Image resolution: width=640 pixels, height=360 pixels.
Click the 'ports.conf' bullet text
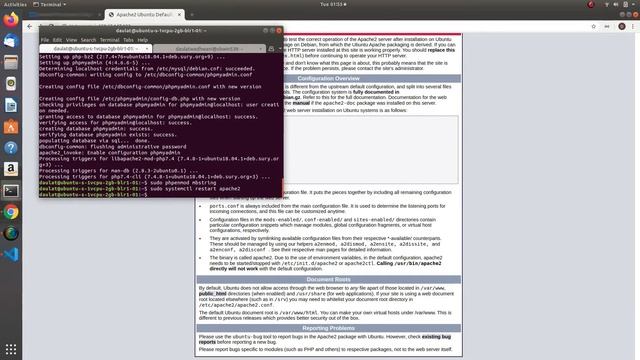(x=327, y=209)
